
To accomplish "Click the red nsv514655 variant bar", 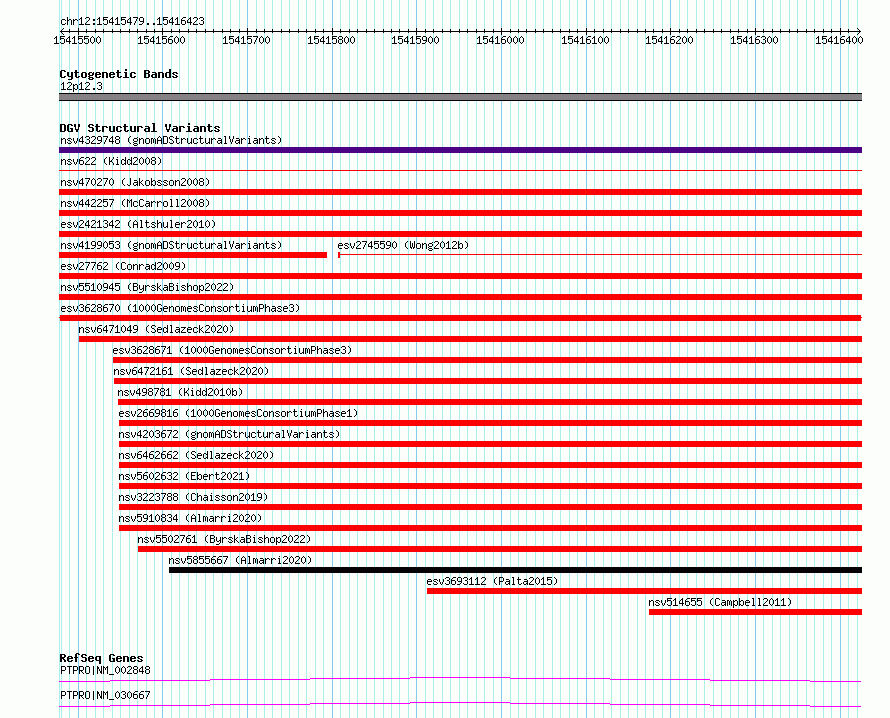I will (x=755, y=612).
